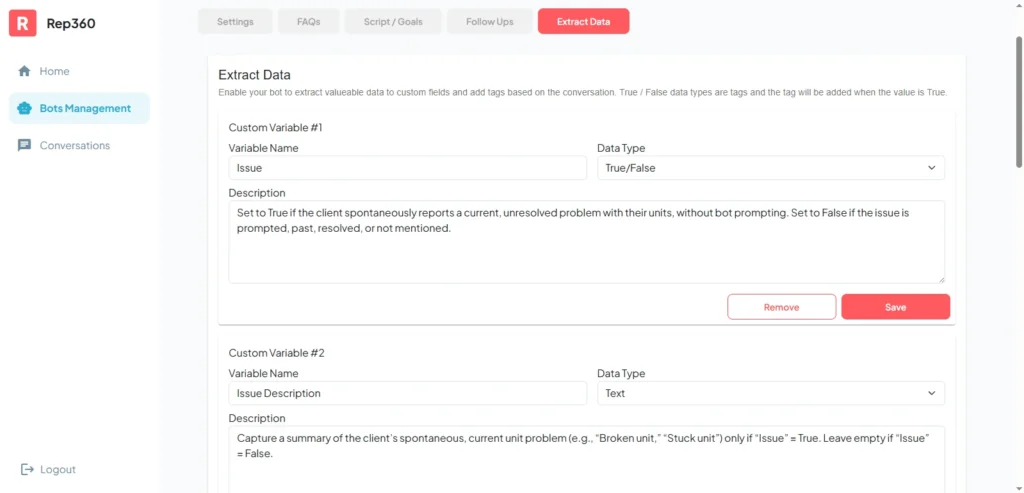Open the FAQs tab
1024x493 pixels.
point(308,21)
